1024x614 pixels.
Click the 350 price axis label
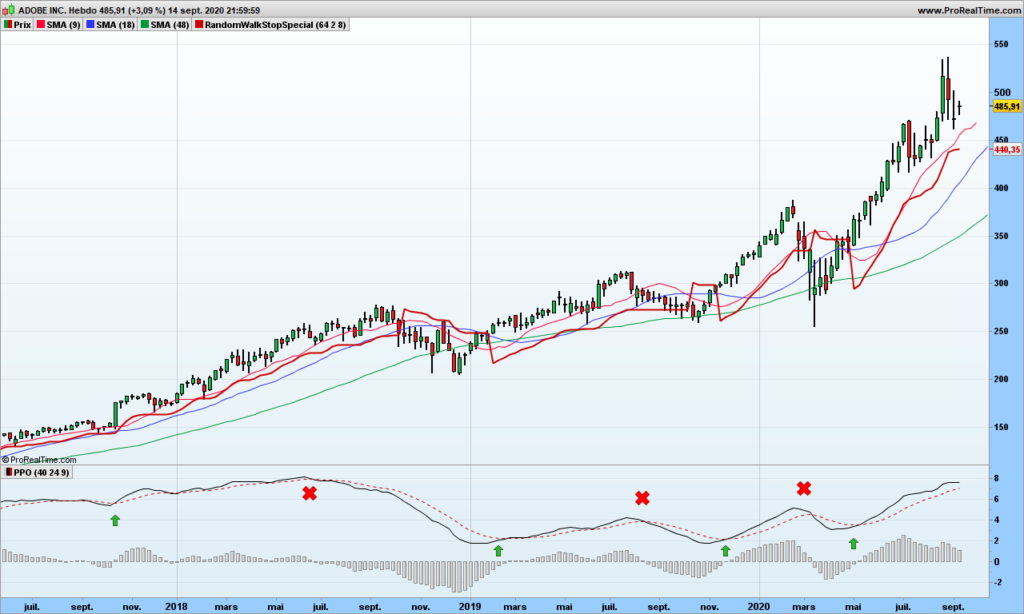(1001, 236)
